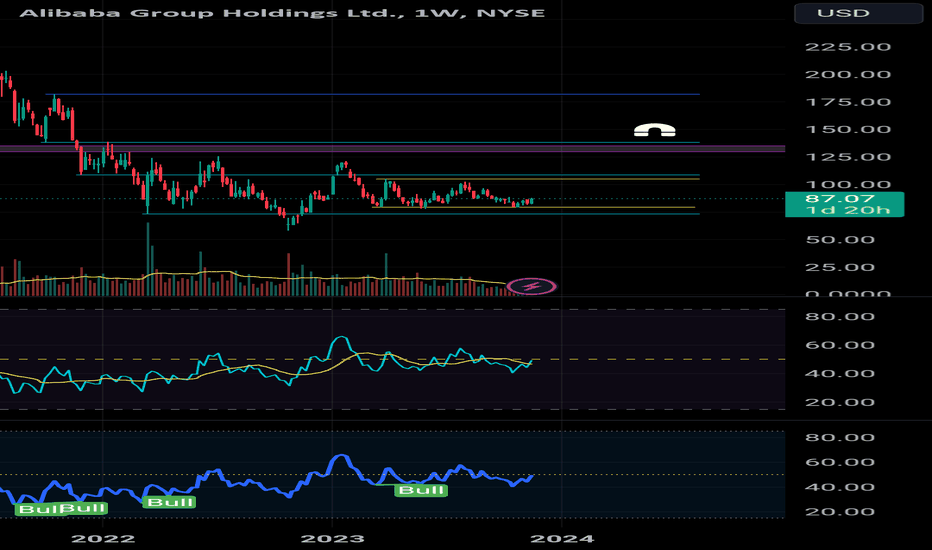Click the Alibaba Group Holdings chart title
The height and width of the screenshot is (550, 932).
click(282, 12)
